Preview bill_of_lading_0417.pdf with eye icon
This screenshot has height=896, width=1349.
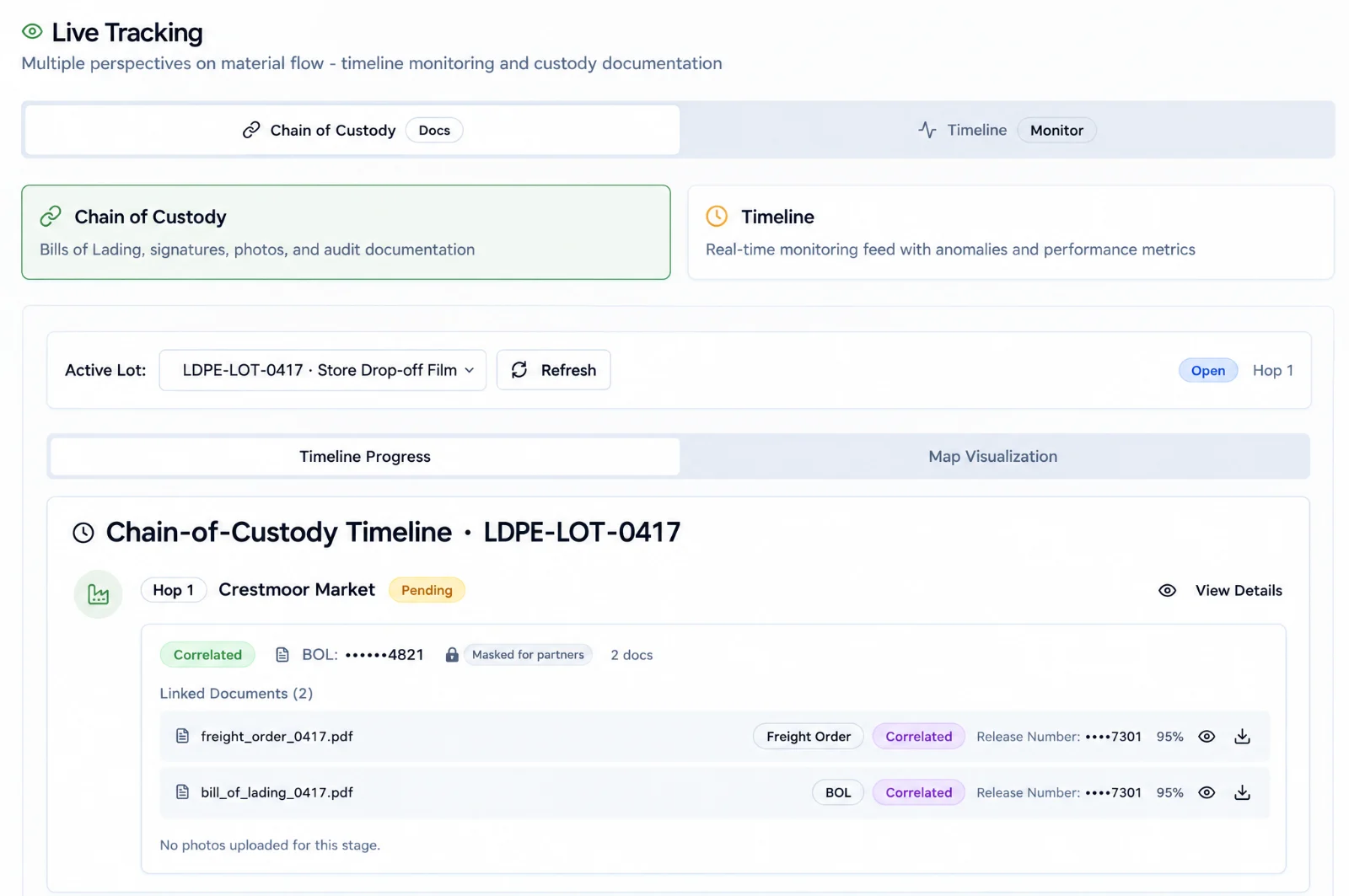click(x=1207, y=793)
